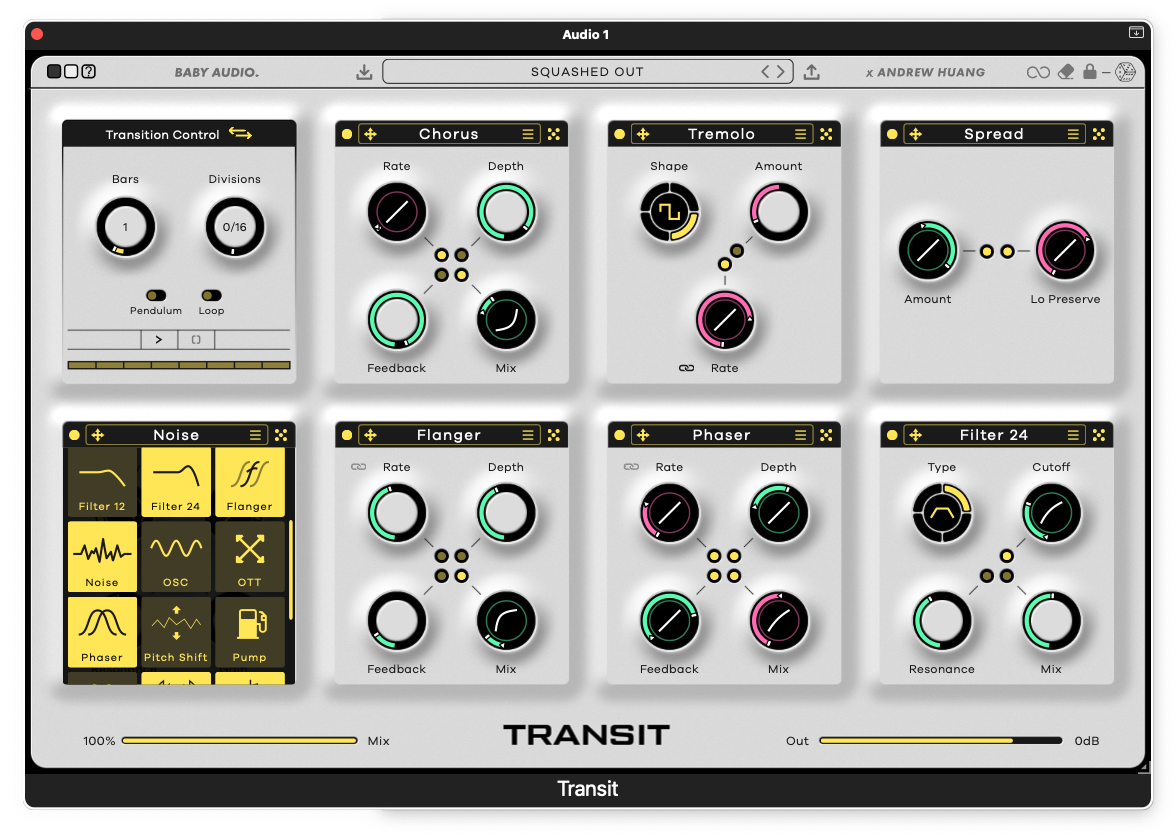Image resolution: width=1176 pixels, height=837 pixels.
Task: Click the eraser icon in top bar
Action: (x=1065, y=72)
